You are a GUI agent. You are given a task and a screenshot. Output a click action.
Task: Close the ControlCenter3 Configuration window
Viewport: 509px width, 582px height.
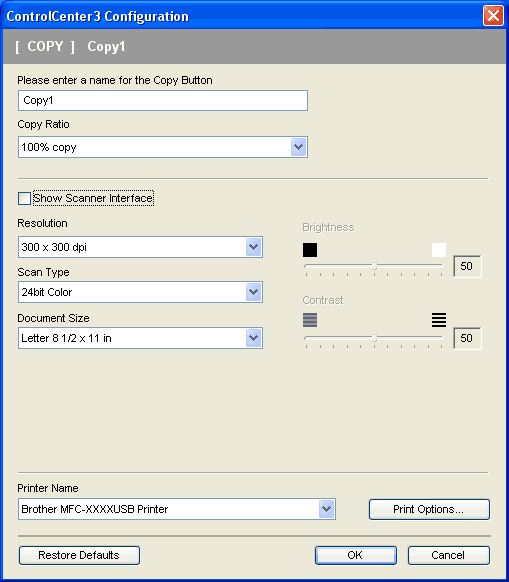[x=493, y=16]
